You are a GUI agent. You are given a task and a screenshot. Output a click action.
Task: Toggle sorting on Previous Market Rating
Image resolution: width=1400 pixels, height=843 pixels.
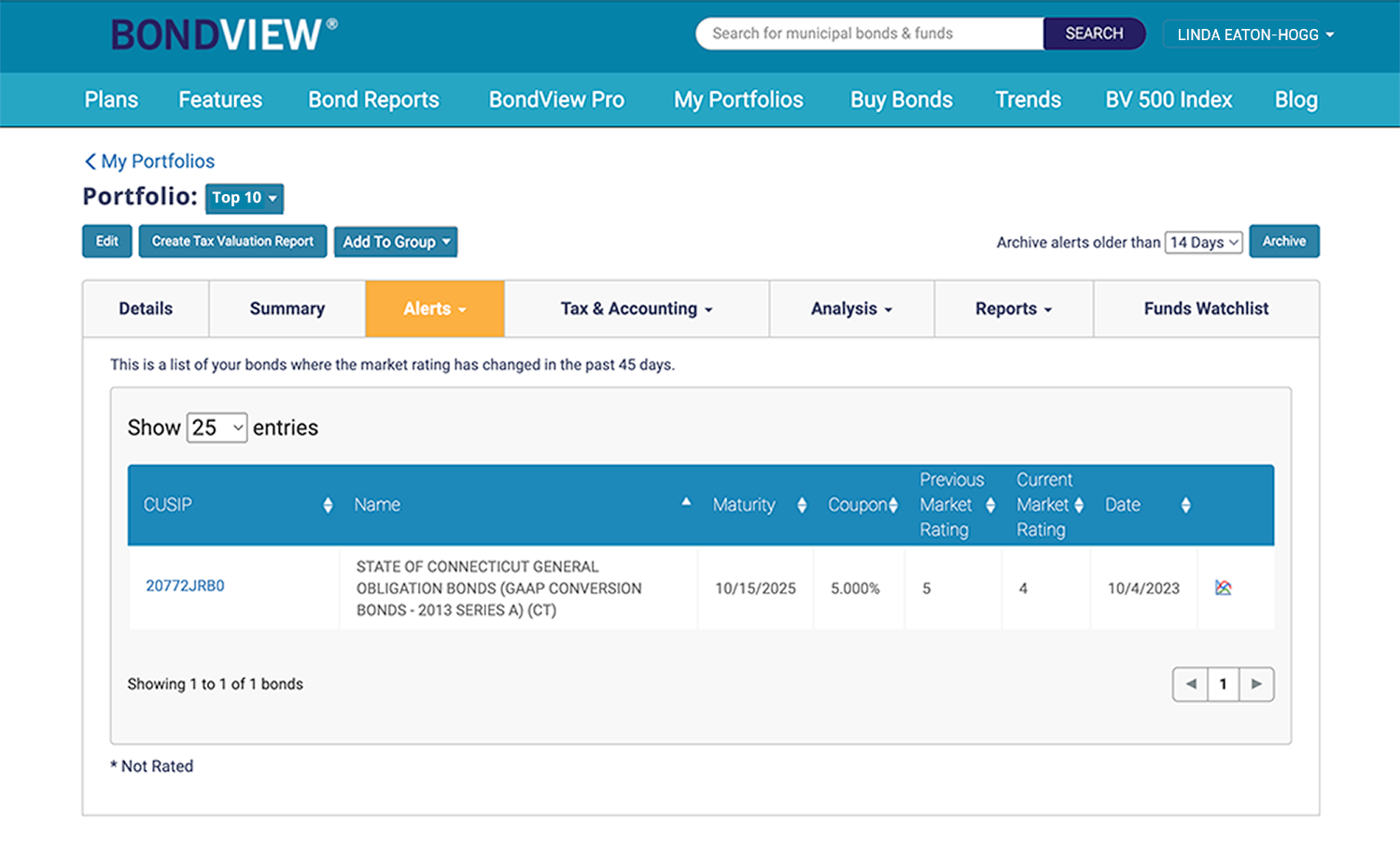pos(992,504)
